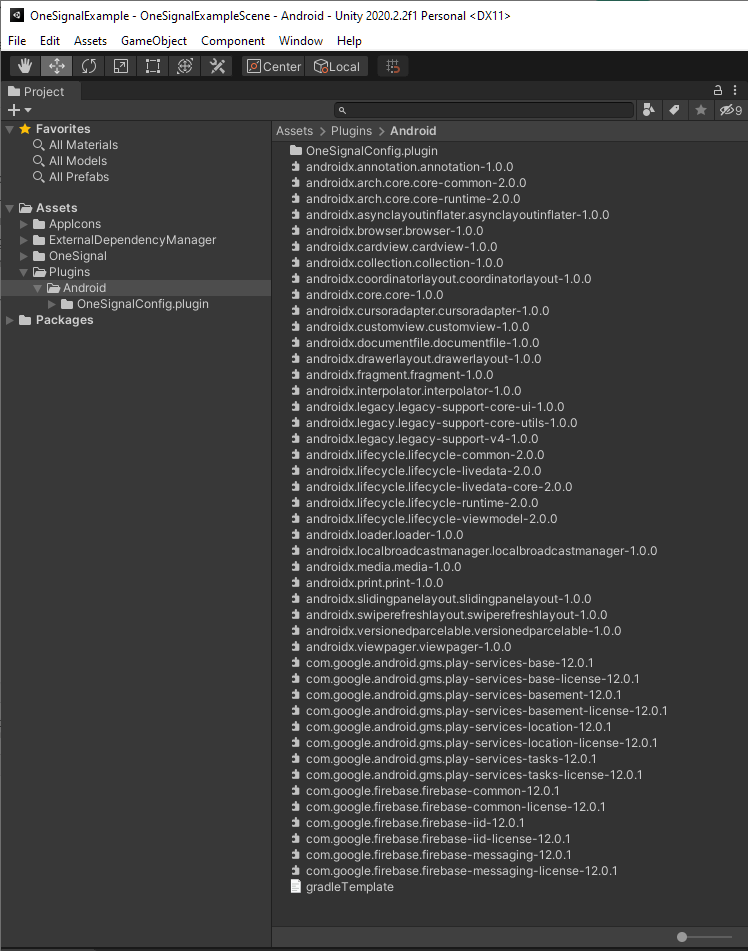Collapse the Assets tree root

[10, 208]
